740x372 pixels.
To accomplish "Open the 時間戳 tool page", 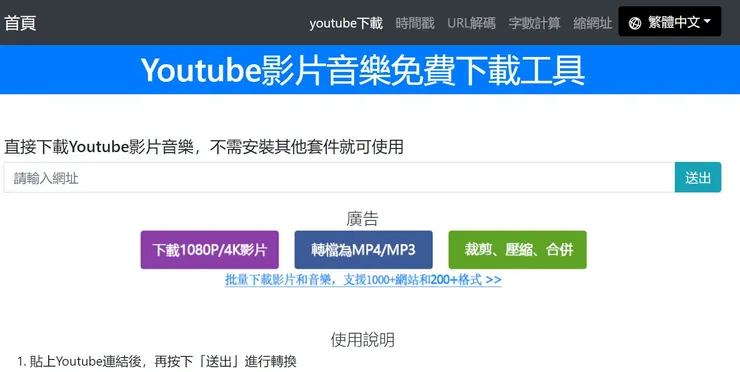I will tap(415, 23).
